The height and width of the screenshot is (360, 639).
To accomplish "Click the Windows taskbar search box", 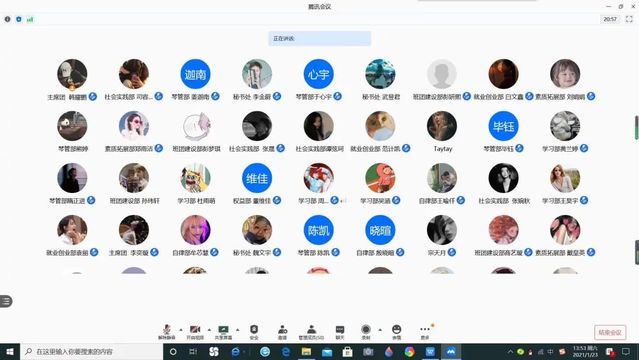I will tap(92, 351).
